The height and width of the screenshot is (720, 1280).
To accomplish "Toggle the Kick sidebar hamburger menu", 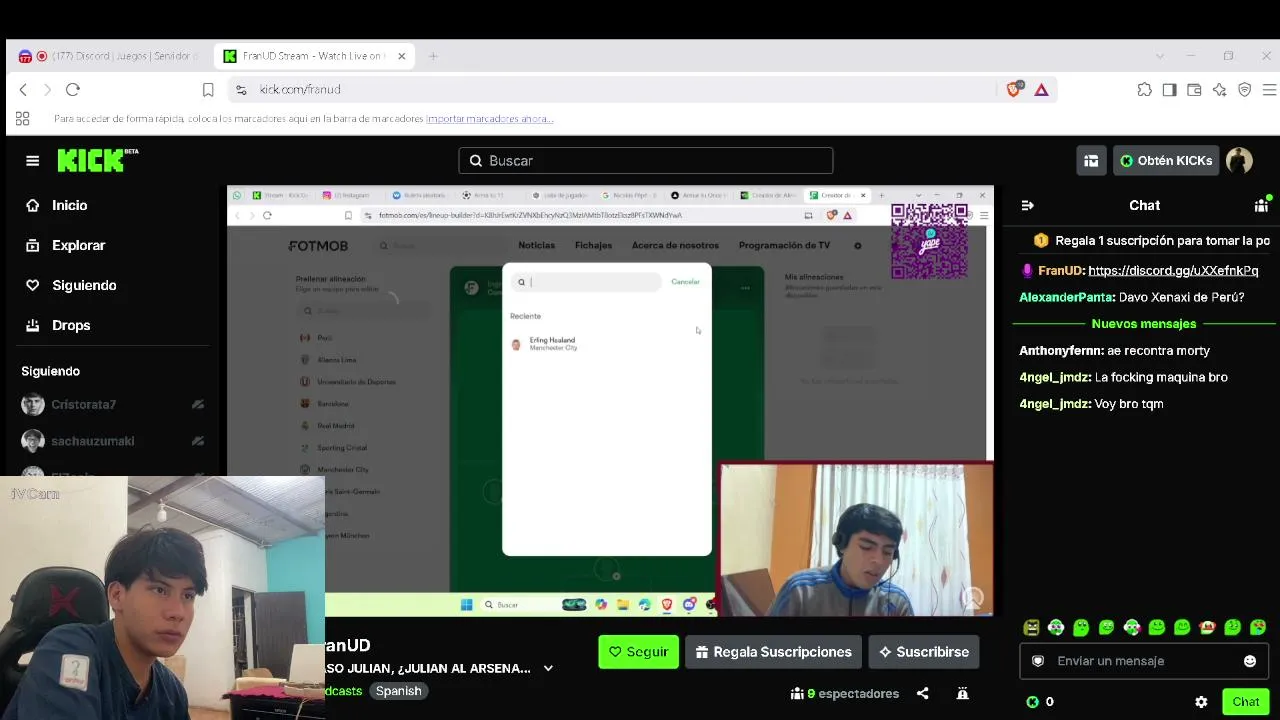I will 33,161.
